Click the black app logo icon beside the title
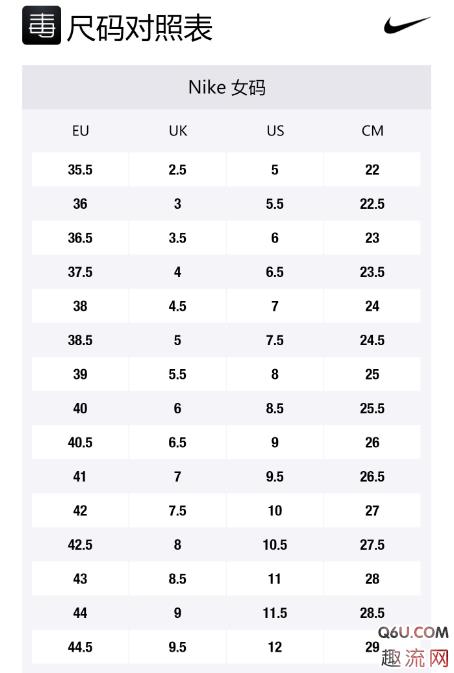Image resolution: width=454 pixels, height=673 pixels. point(41,25)
